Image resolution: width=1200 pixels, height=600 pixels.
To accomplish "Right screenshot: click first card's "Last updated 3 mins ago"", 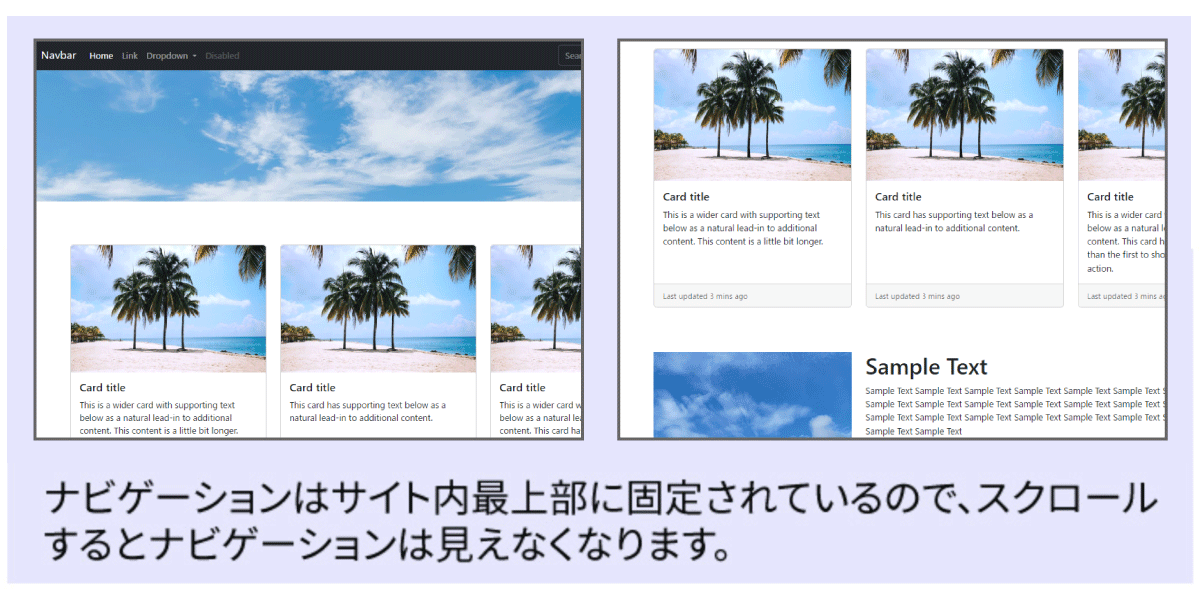I will pyautogui.click(x=705, y=296).
